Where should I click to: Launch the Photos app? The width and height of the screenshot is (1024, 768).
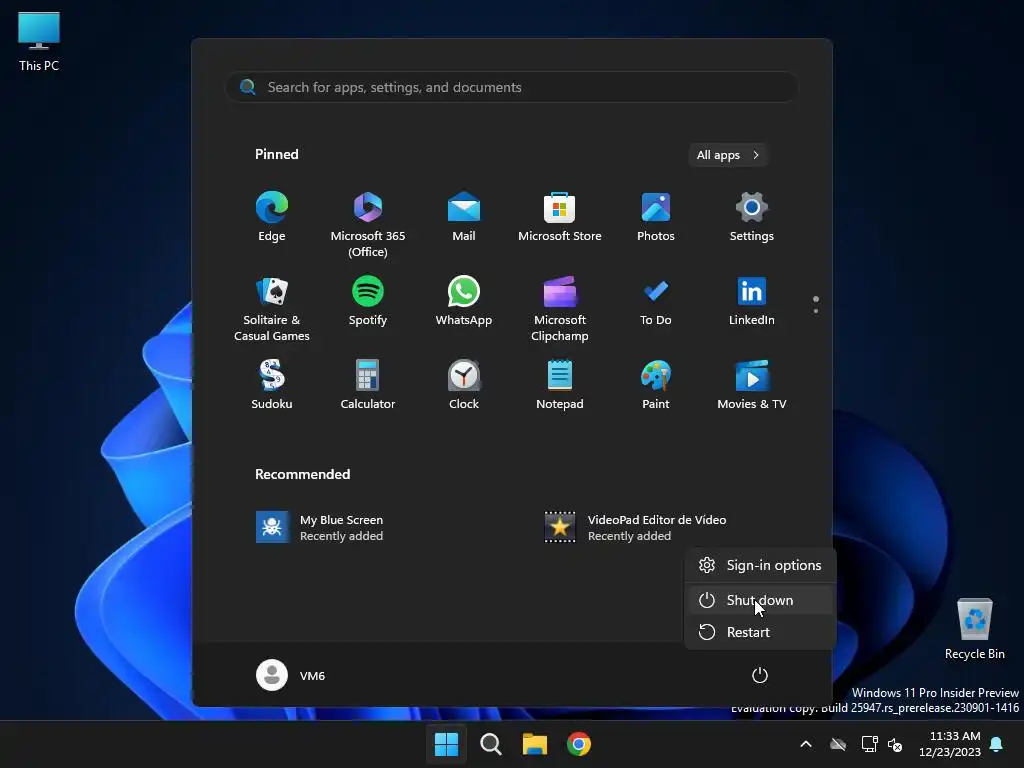[656, 218]
